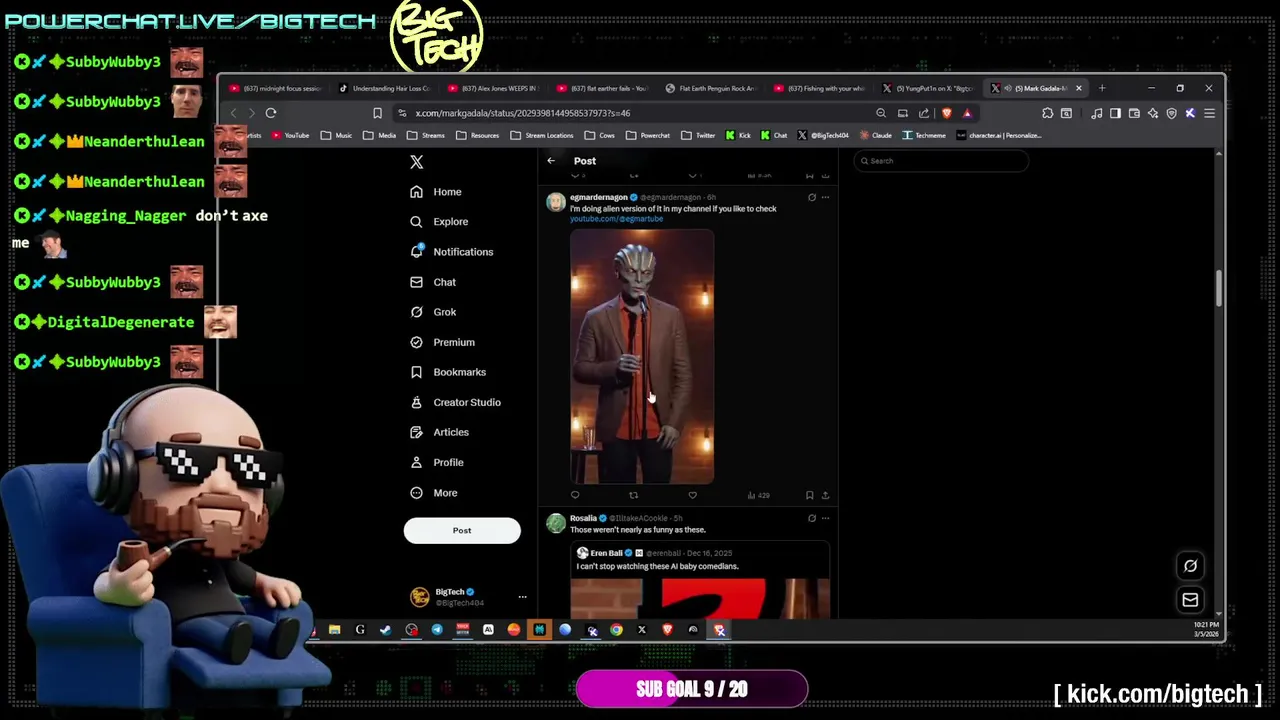Open Notifications in the X sidebar
This screenshot has height=720, width=1280.
coord(452,252)
